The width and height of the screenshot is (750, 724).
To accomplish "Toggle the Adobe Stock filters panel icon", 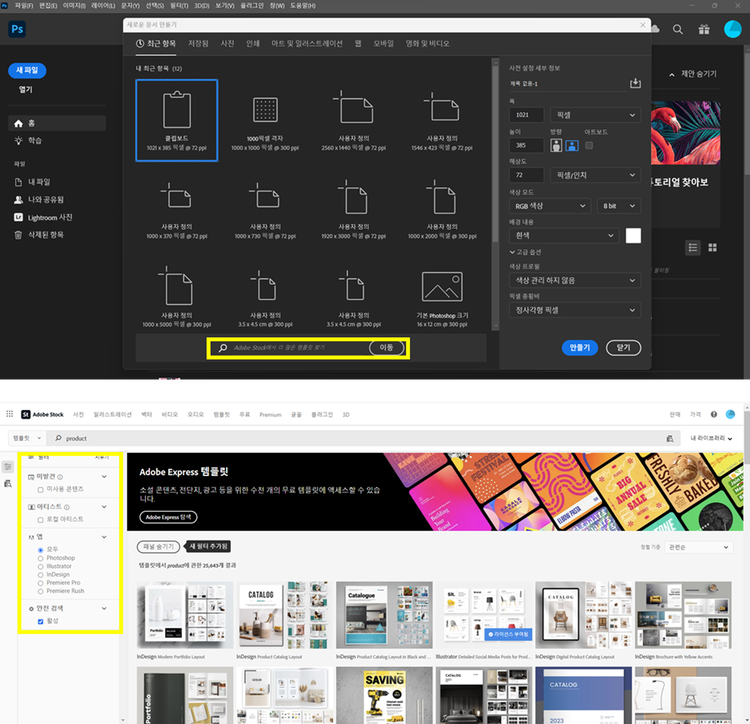I will coord(8,466).
